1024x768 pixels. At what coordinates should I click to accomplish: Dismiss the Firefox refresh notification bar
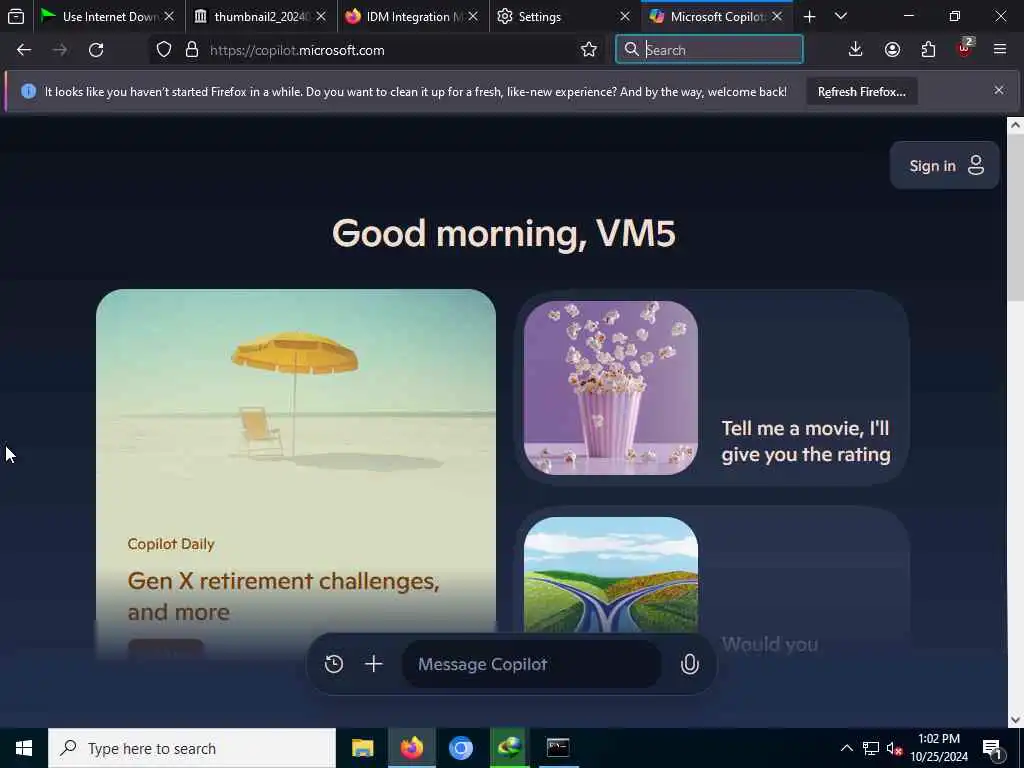(999, 90)
